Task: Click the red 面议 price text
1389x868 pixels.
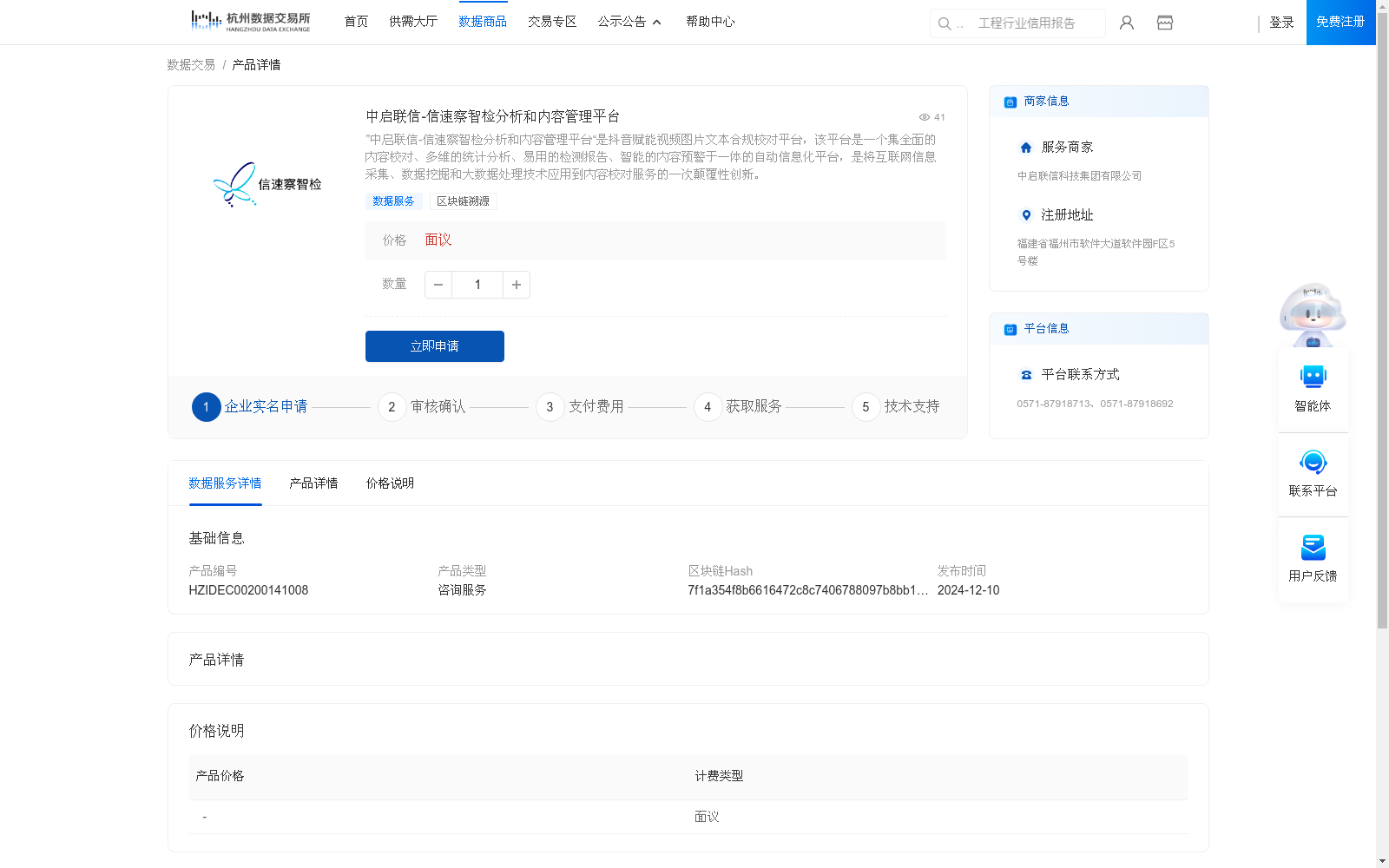Action: (x=438, y=240)
